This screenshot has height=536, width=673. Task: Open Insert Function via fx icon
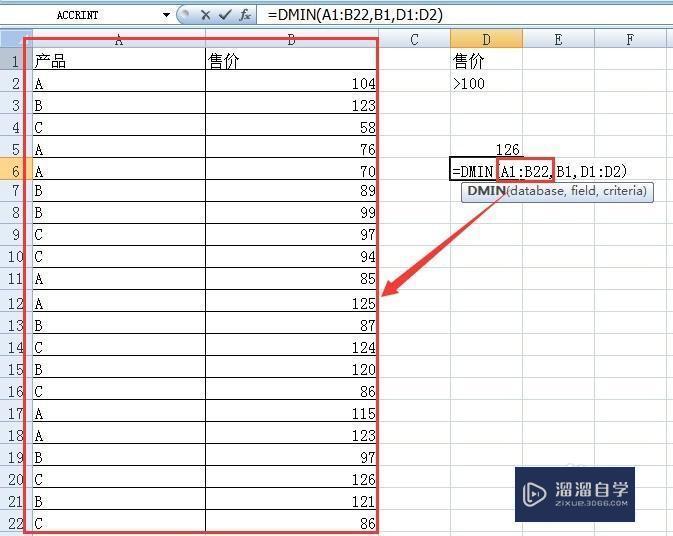point(245,15)
